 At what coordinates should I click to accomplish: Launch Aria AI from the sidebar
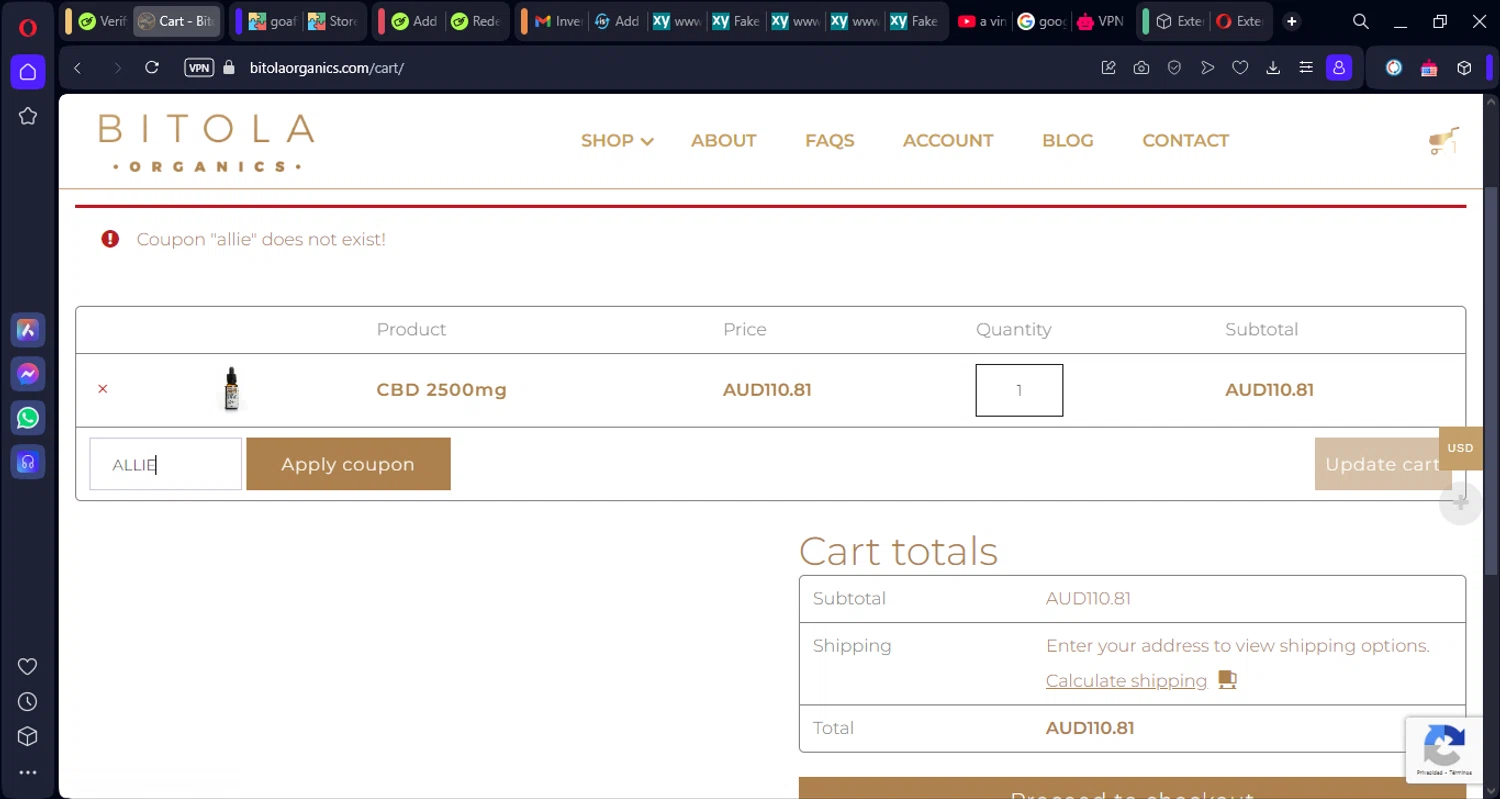28,330
